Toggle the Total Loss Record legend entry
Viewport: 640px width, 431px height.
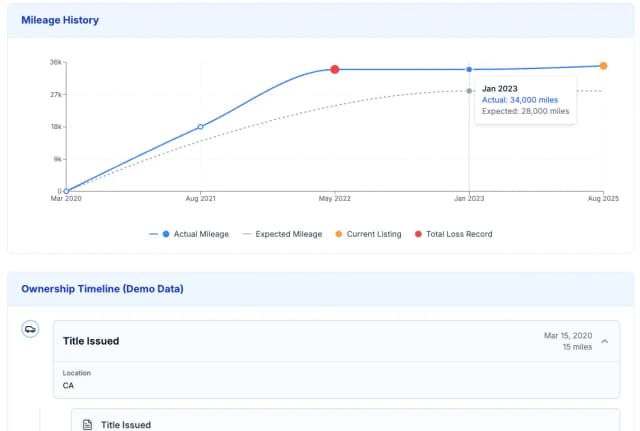453,234
